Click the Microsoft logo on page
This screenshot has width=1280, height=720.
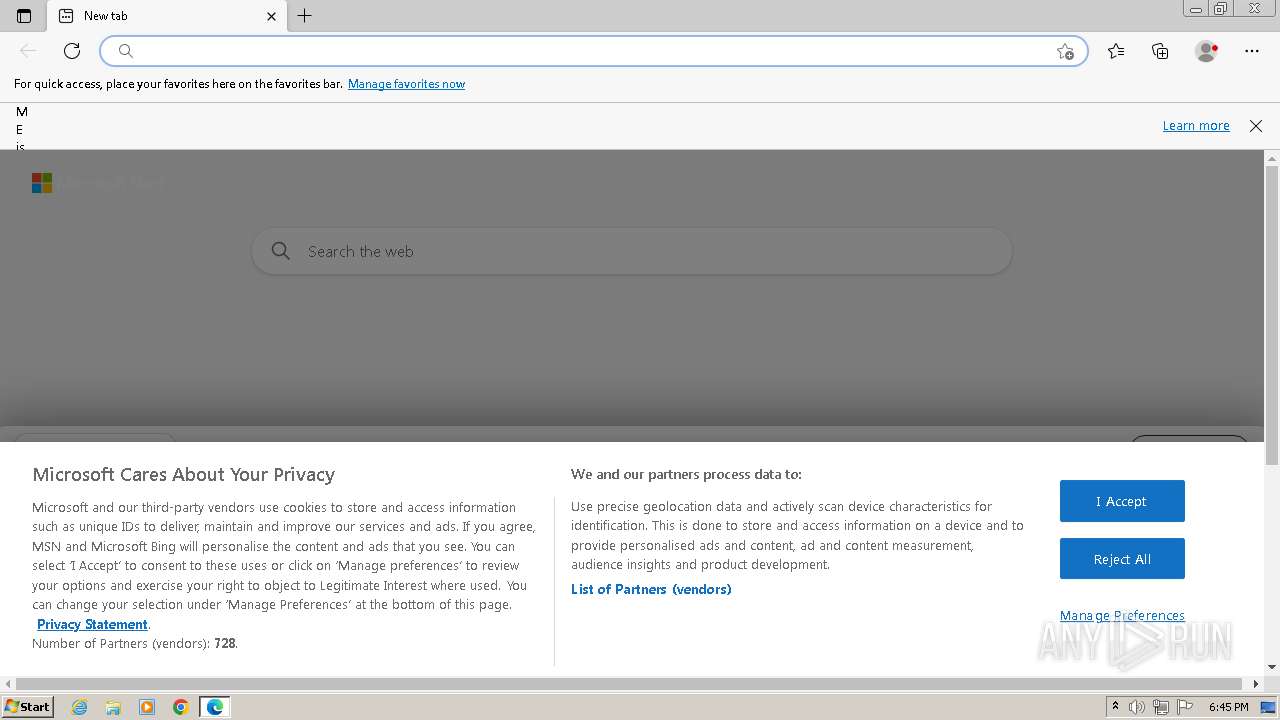tap(42, 183)
